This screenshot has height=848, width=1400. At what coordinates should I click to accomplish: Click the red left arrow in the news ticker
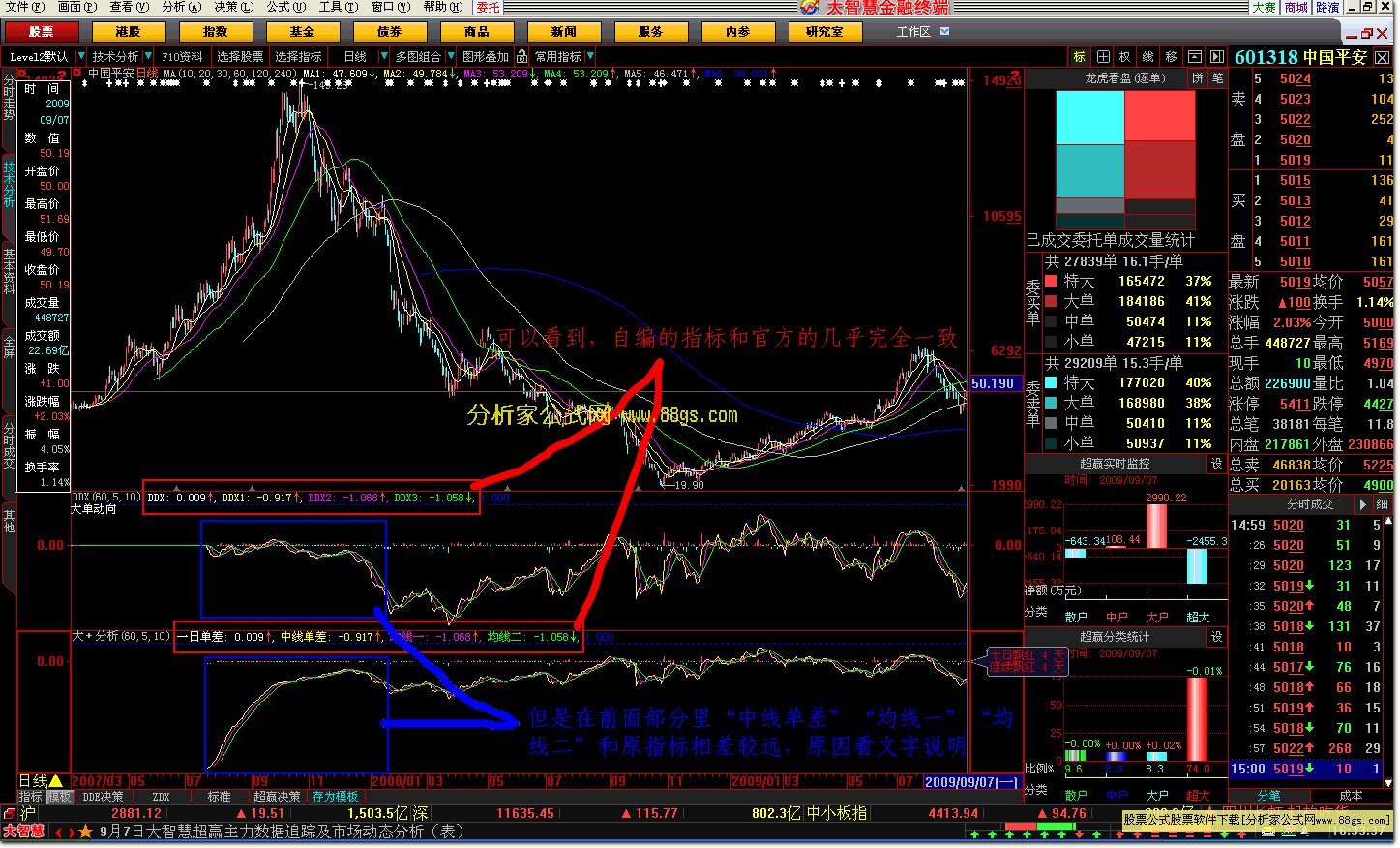pyautogui.click(x=58, y=832)
